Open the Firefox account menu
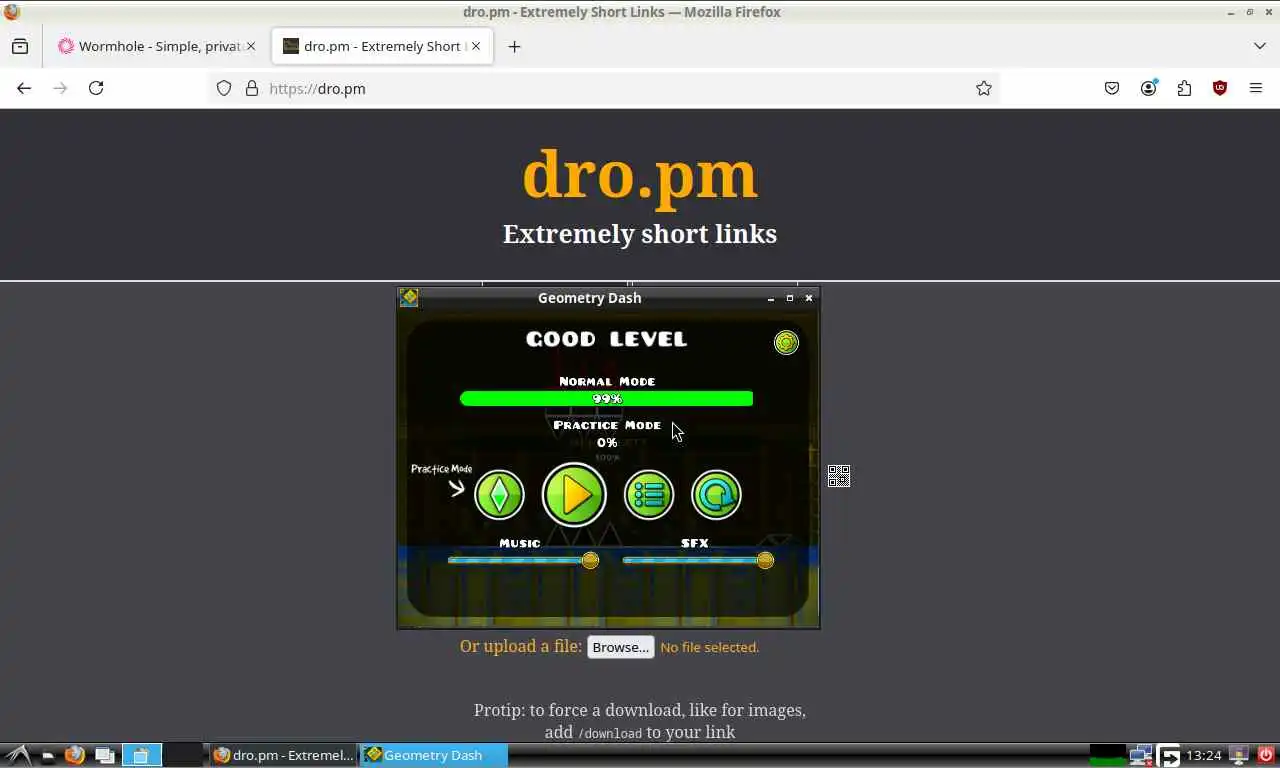The image size is (1280, 768). pyautogui.click(x=1148, y=88)
